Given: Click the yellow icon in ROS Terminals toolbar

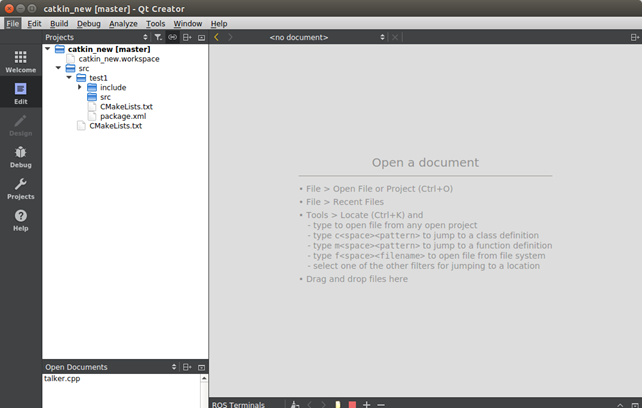Looking at the screenshot, I should [337, 404].
